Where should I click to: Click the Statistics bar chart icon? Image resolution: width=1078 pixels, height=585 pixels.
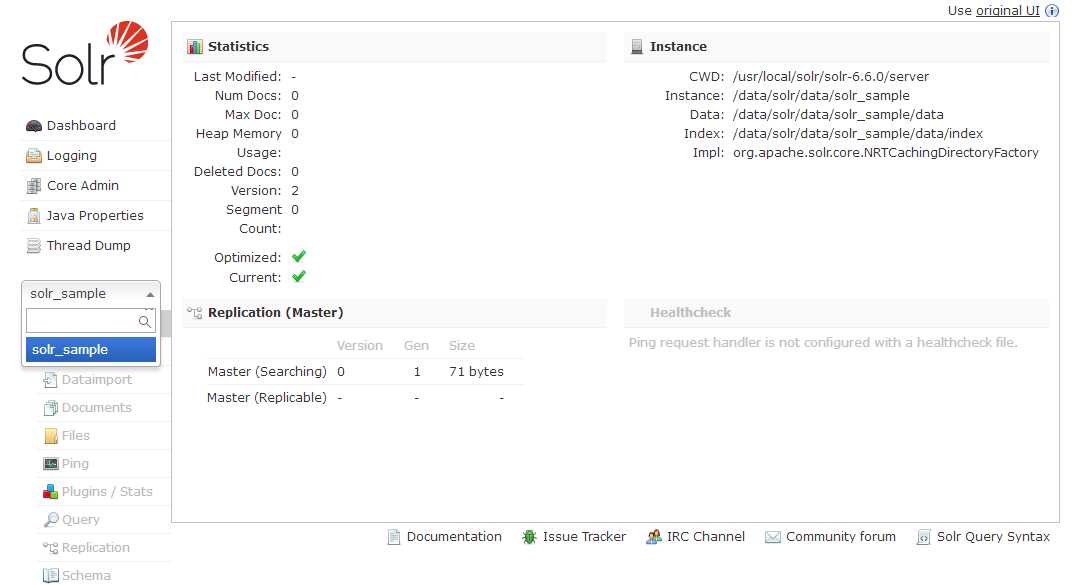click(x=195, y=47)
